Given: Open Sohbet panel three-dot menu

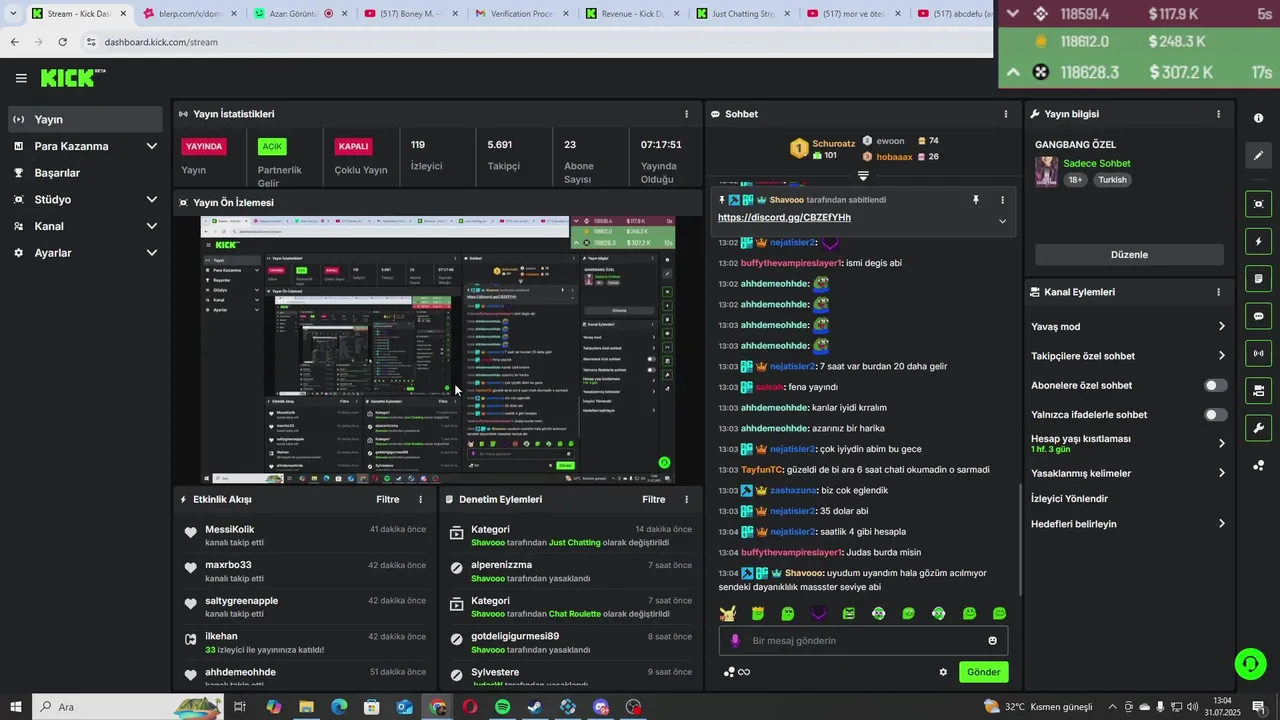Looking at the screenshot, I should [1006, 114].
